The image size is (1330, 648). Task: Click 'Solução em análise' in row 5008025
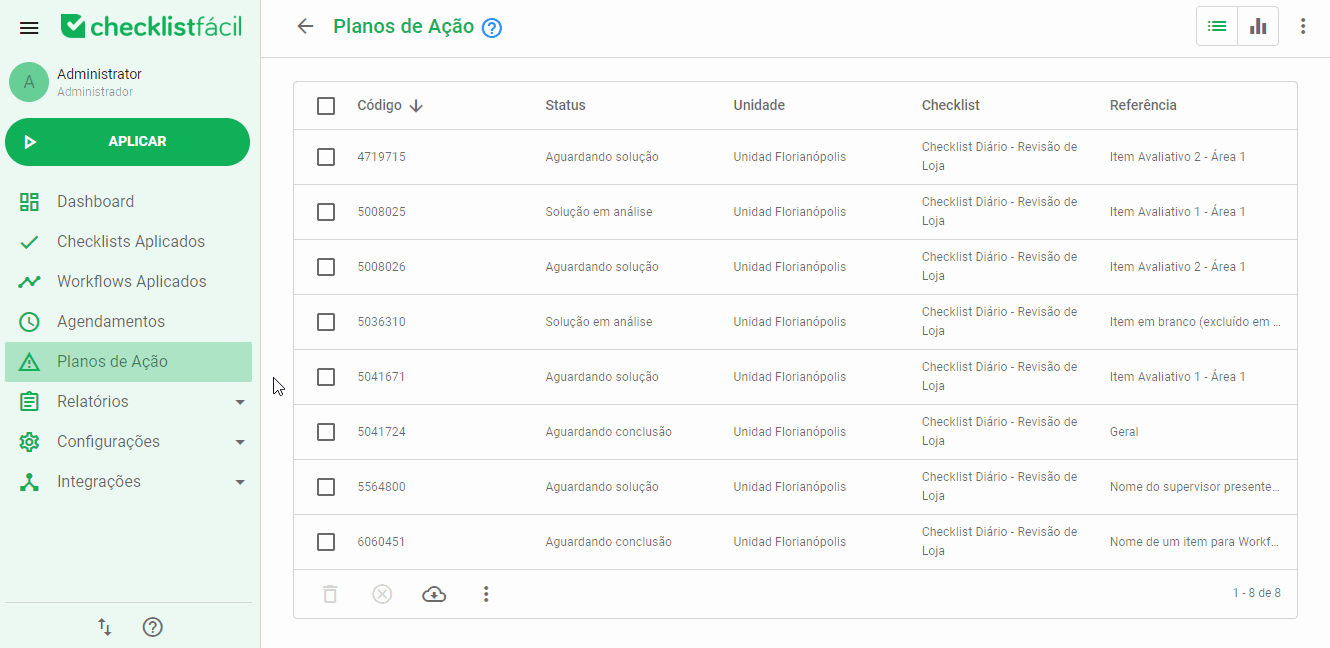tap(598, 212)
